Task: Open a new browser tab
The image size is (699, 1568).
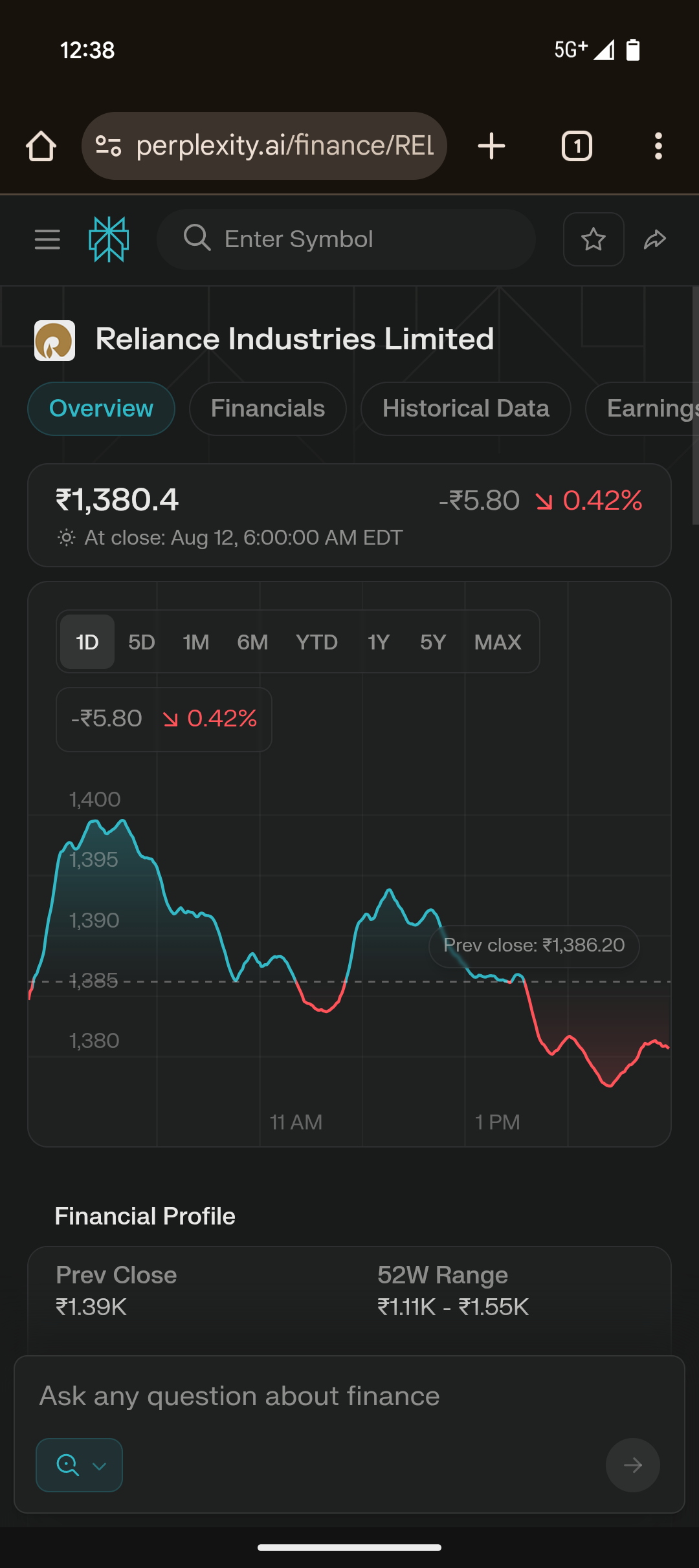Action: click(491, 146)
